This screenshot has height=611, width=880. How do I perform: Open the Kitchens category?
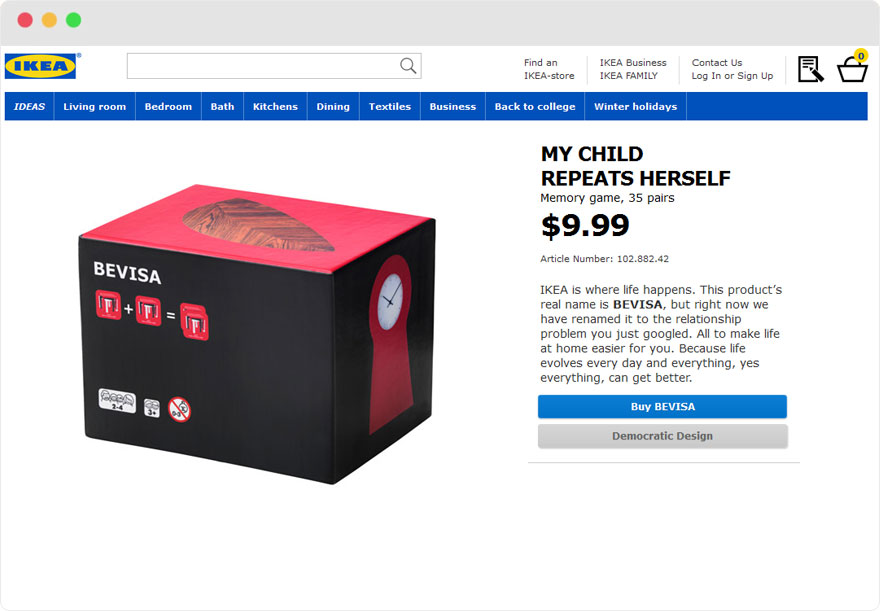pyautogui.click(x=275, y=106)
